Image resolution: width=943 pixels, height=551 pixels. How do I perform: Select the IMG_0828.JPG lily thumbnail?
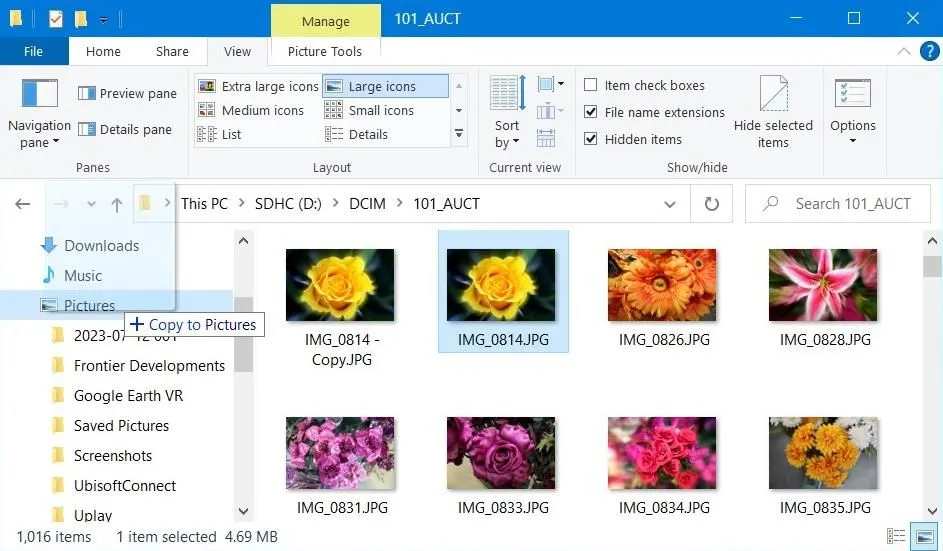click(823, 285)
